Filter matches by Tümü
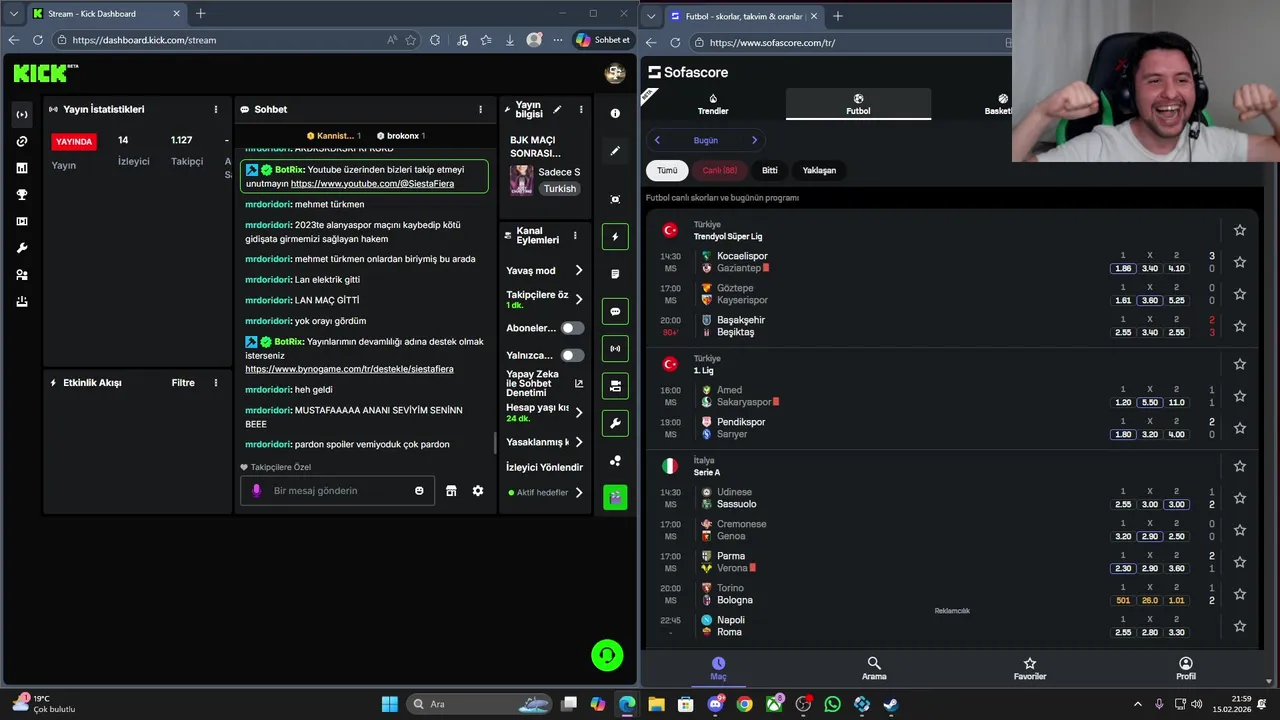 pyautogui.click(x=667, y=170)
